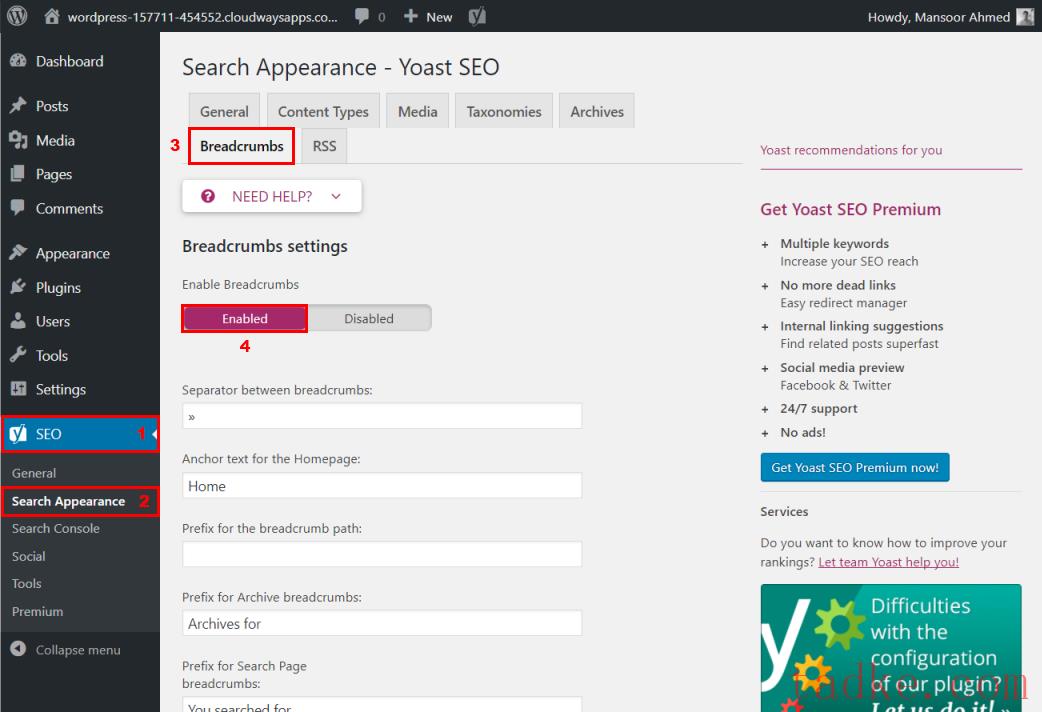Click the WordPress logo in admin bar
Viewport: 1042px width, 712px height.
[x=17, y=16]
